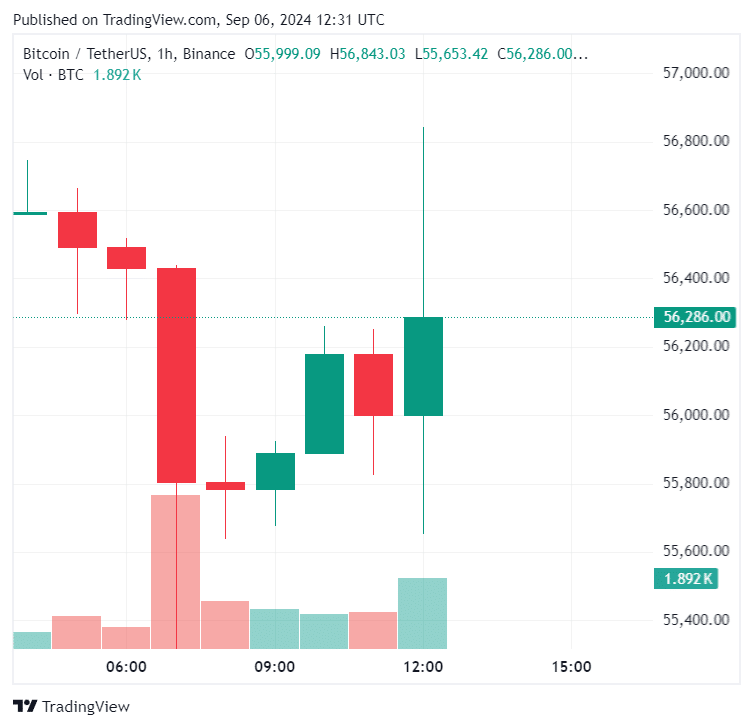Screen dimensions: 753x728
Task: Select the green 12:00 candle body
Action: click(x=423, y=366)
